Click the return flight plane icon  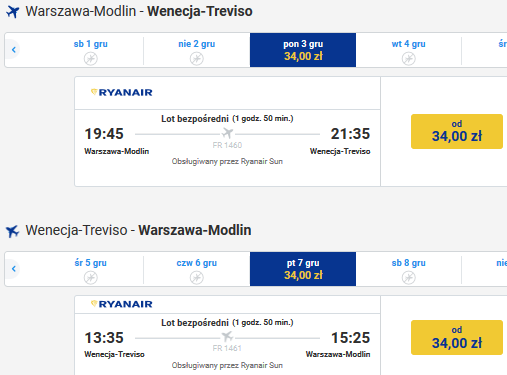click(13, 231)
